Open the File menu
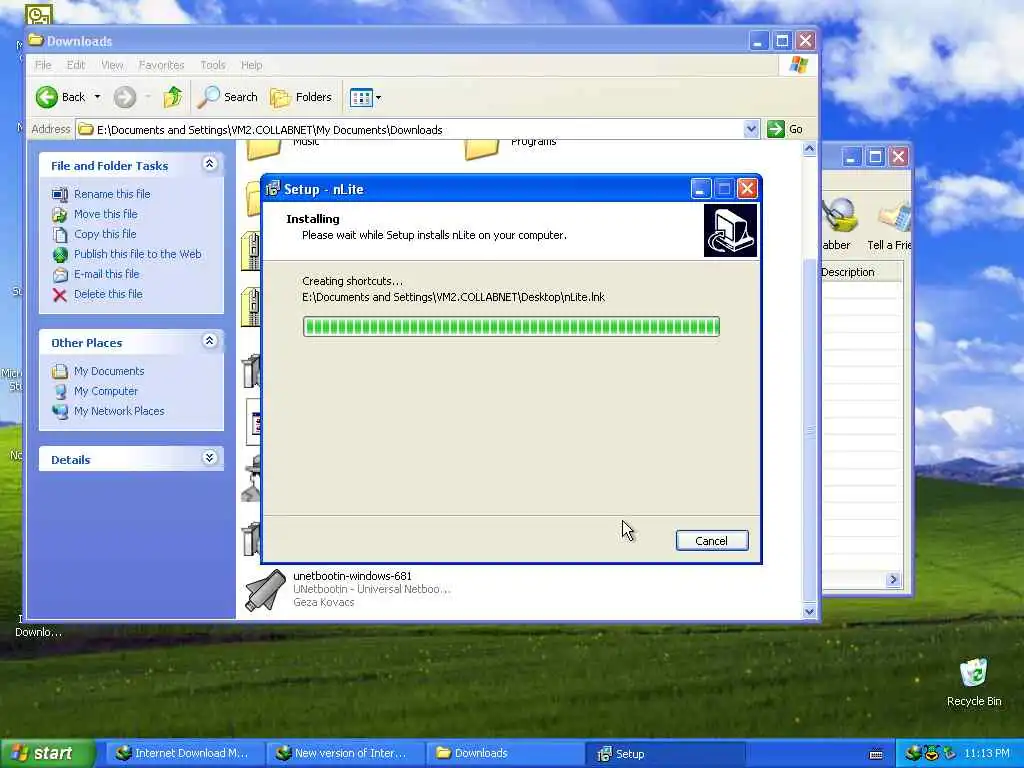 click(x=43, y=65)
